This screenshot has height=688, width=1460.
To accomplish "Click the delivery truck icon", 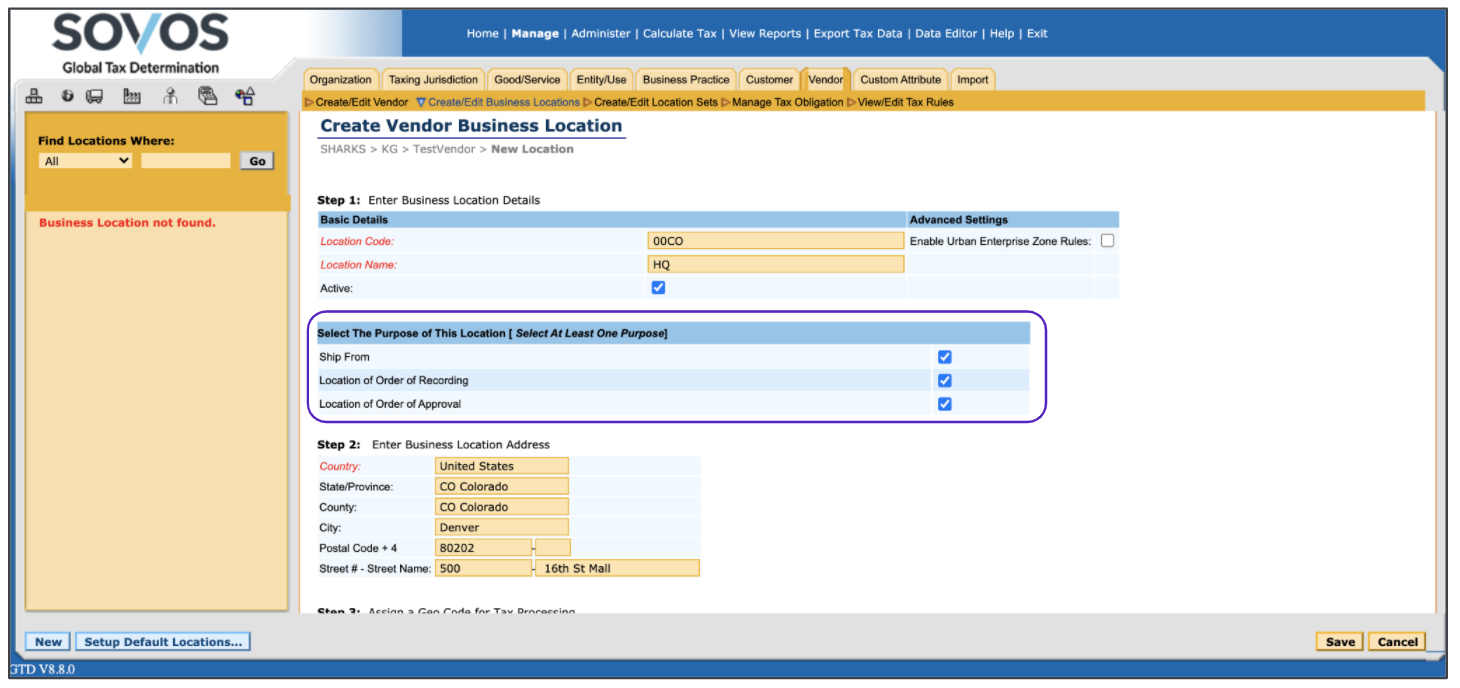I will pos(95,96).
